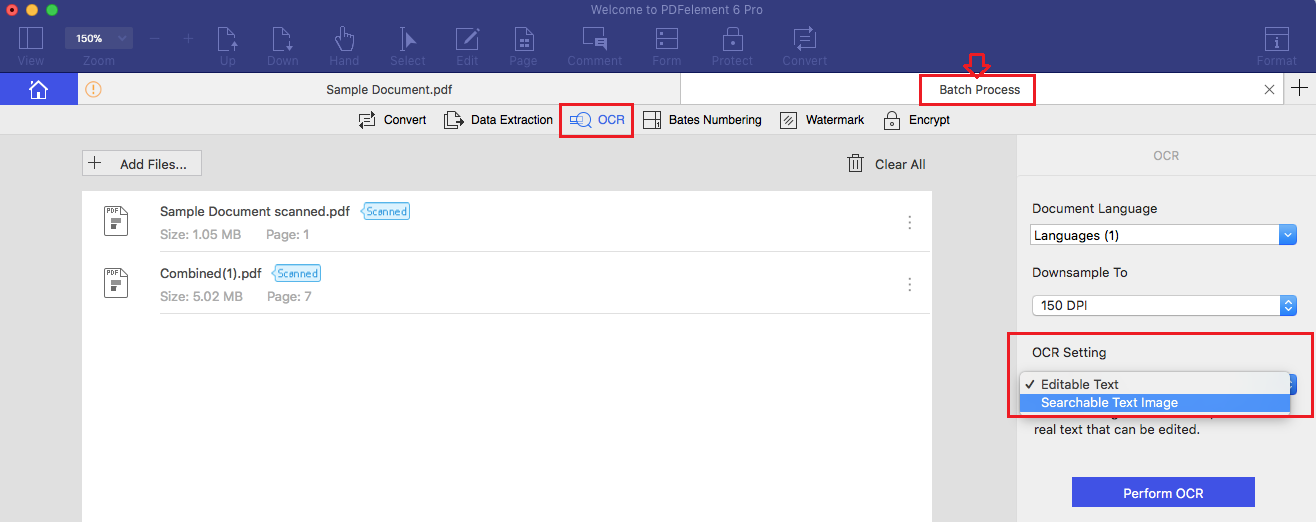The width and height of the screenshot is (1316, 522).
Task: Open the Downsample To 150 DPI dropdown
Action: pyautogui.click(x=1163, y=305)
